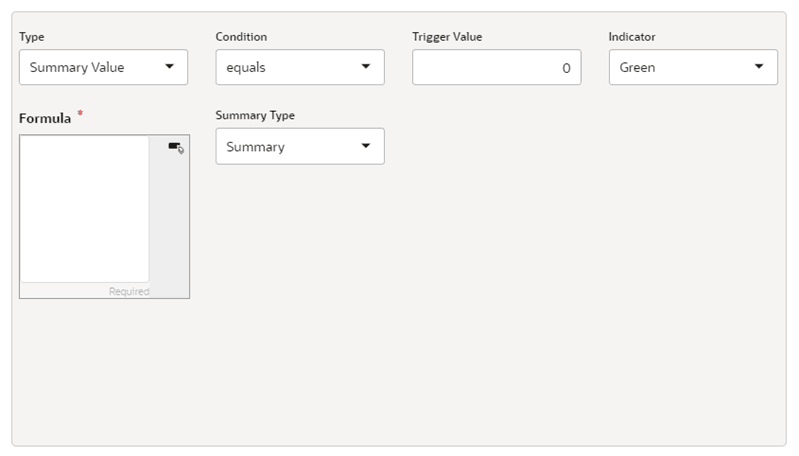Expand the Summary Type dropdown arrow
The height and width of the screenshot is (456, 799).
[365, 146]
